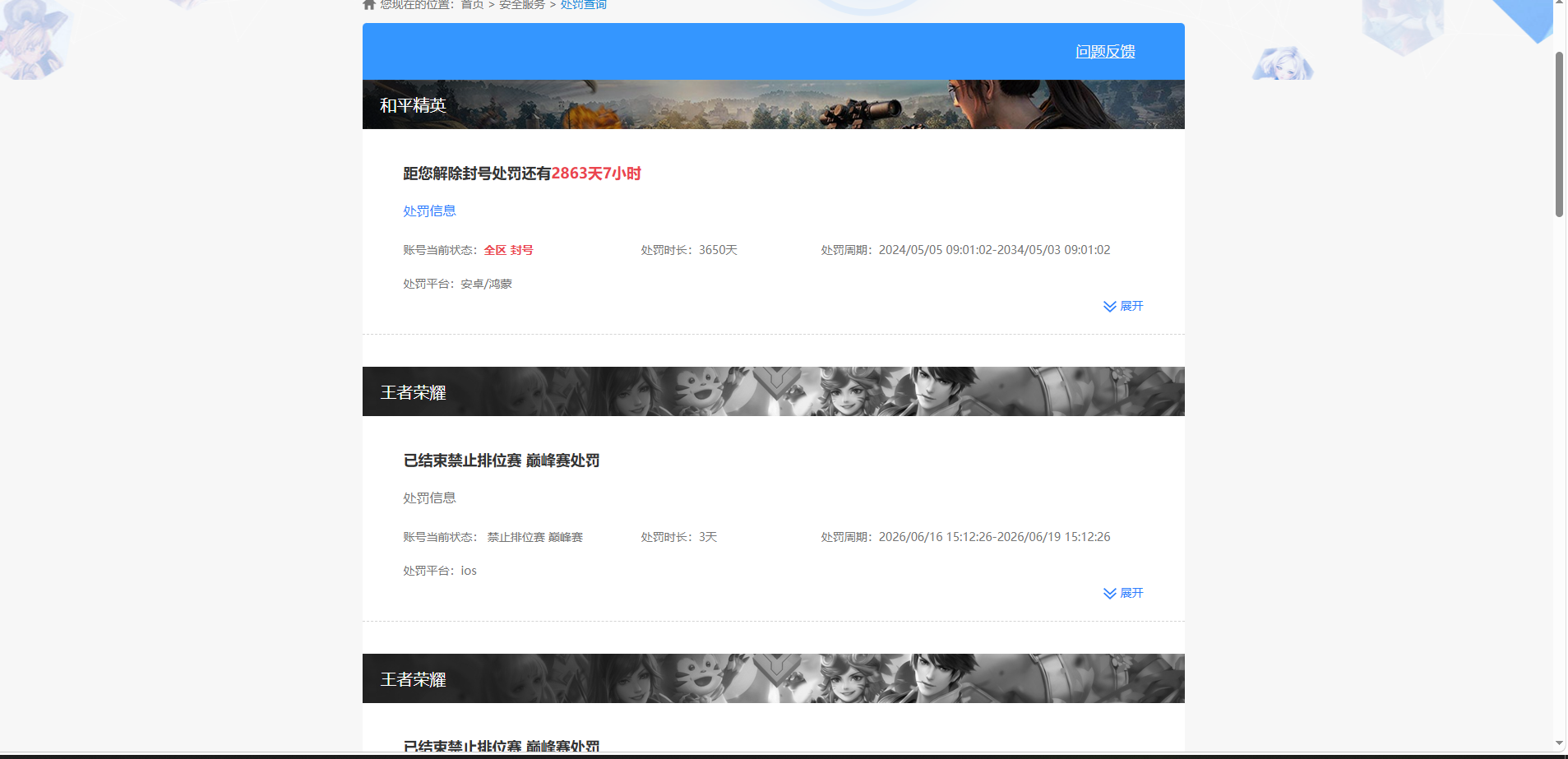Image resolution: width=1568 pixels, height=759 pixels.
Task: Select 处罚查询 breadcrumb link
Action: pyautogui.click(x=584, y=4)
